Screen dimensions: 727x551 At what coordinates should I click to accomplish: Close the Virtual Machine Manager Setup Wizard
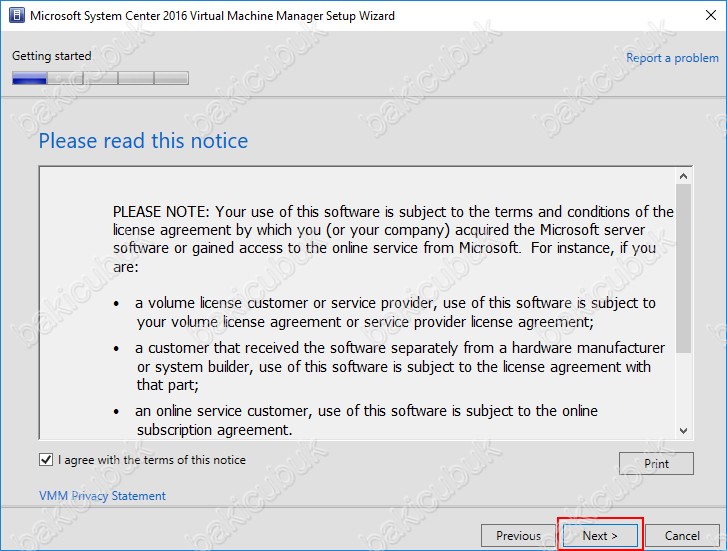point(700,16)
